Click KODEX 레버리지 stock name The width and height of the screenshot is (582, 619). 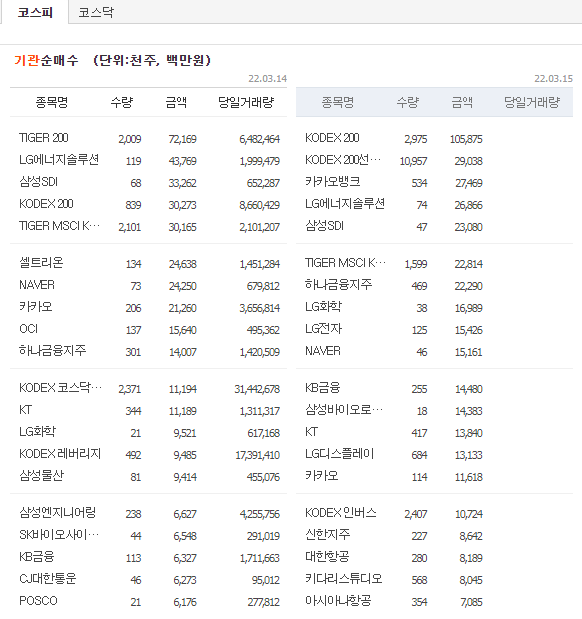point(60,454)
